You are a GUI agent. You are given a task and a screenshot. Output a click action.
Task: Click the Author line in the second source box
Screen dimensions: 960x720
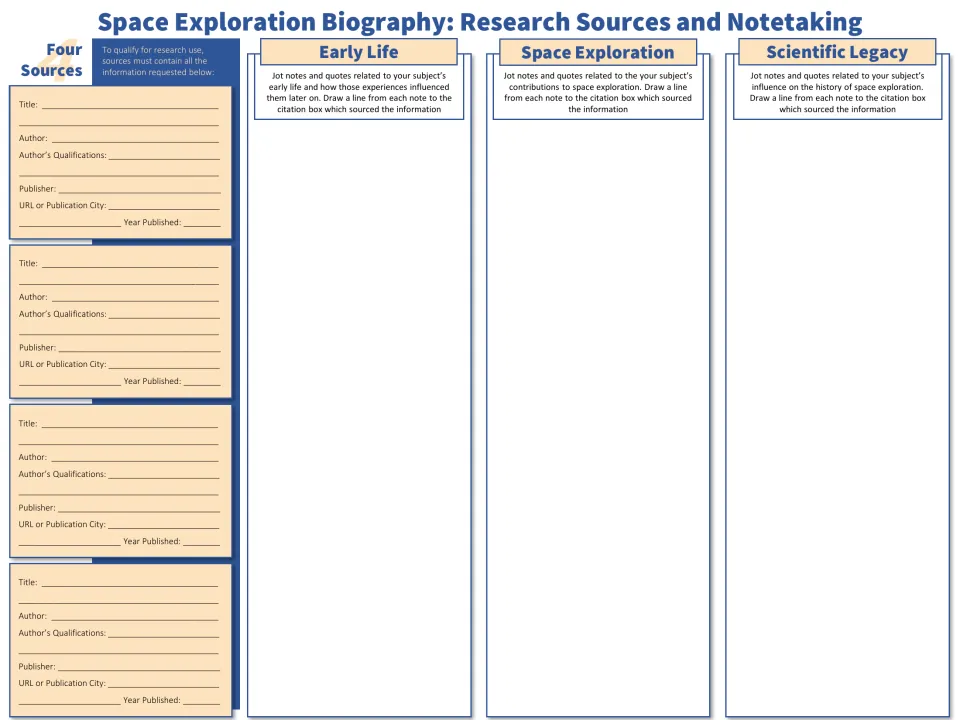[135, 297]
